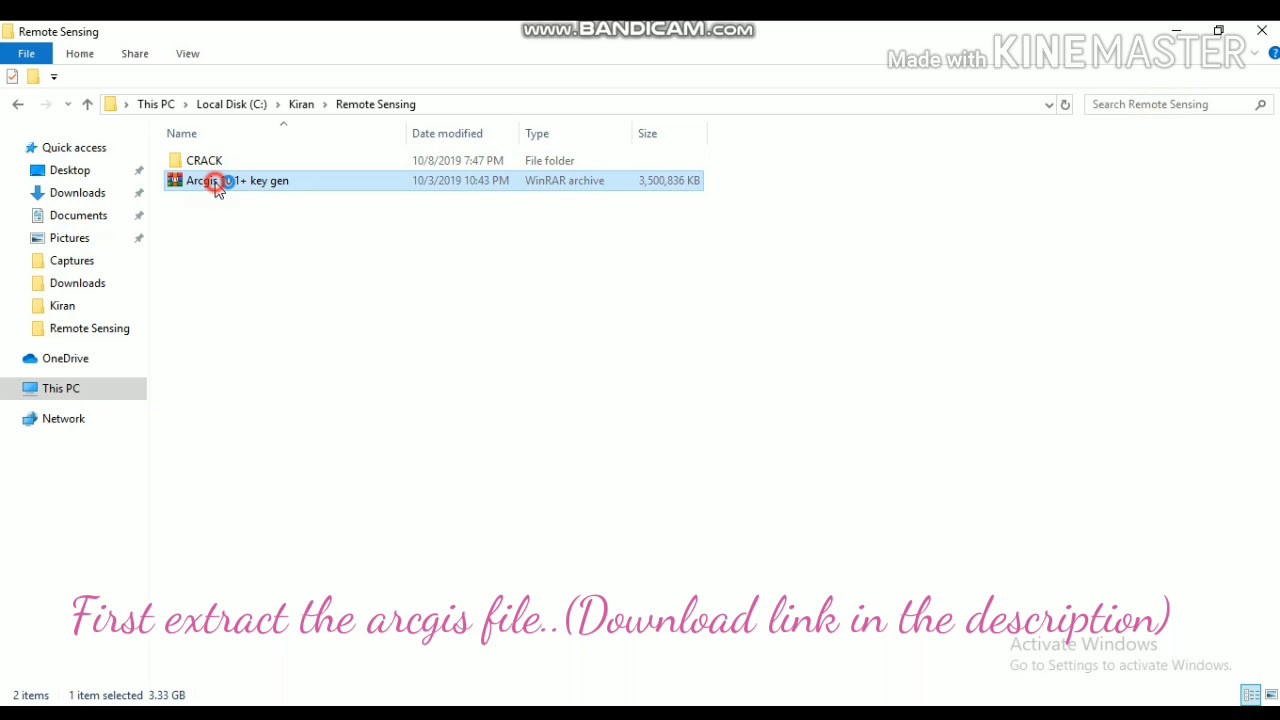Click "2 items" in the status bar

click(x=31, y=695)
